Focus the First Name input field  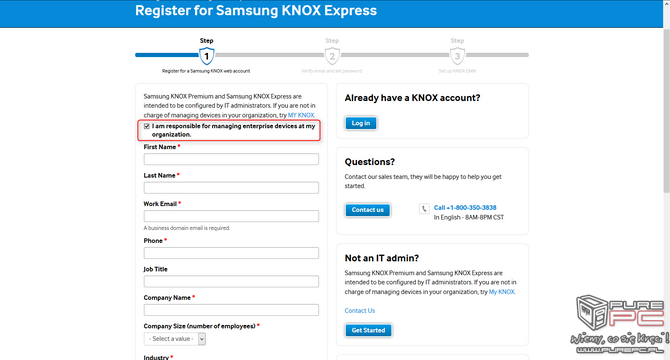pyautogui.click(x=231, y=159)
